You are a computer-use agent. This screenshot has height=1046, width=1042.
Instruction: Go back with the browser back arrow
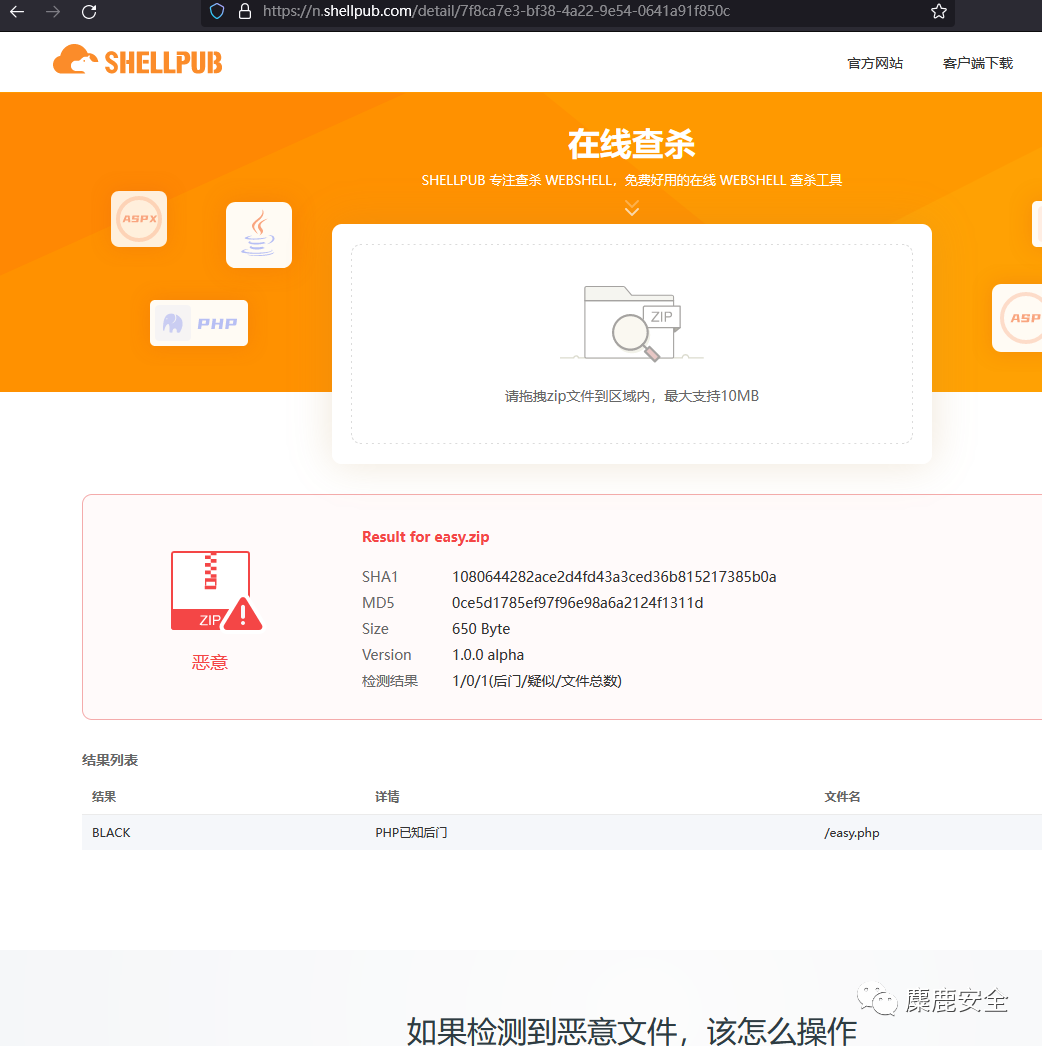[17, 11]
